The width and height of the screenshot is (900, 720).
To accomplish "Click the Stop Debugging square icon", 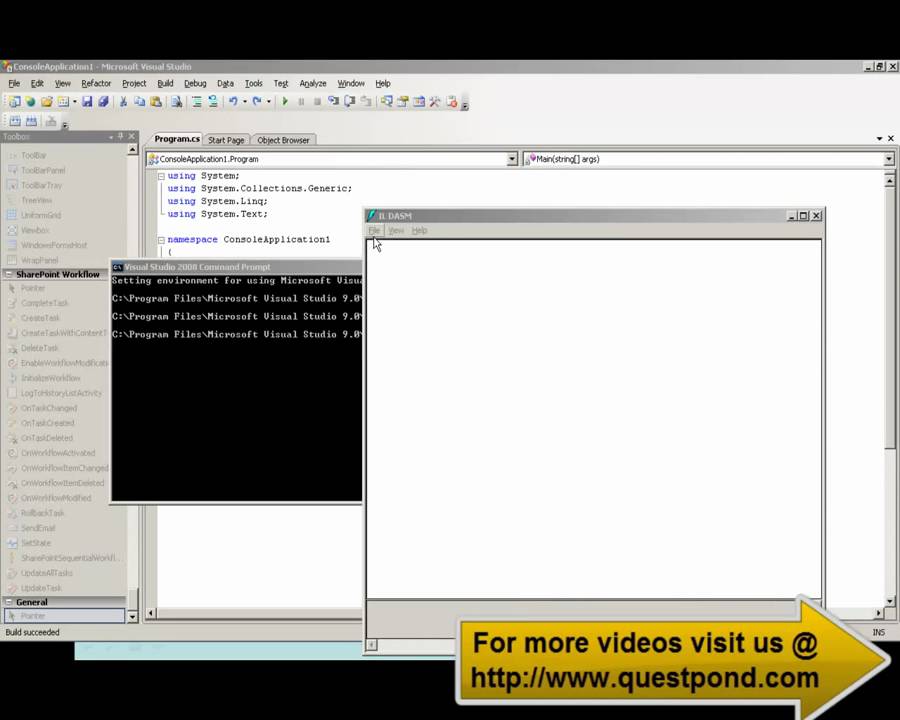I will pos(317,102).
